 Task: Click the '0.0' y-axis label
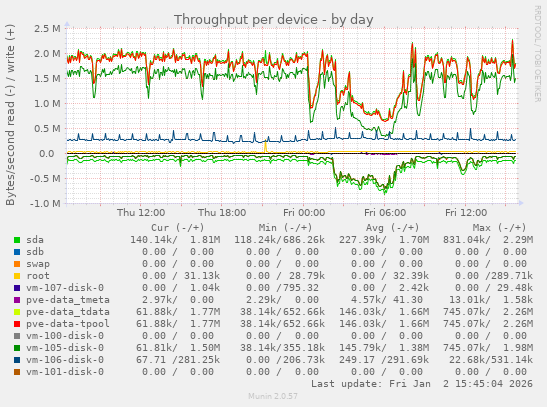(47, 154)
